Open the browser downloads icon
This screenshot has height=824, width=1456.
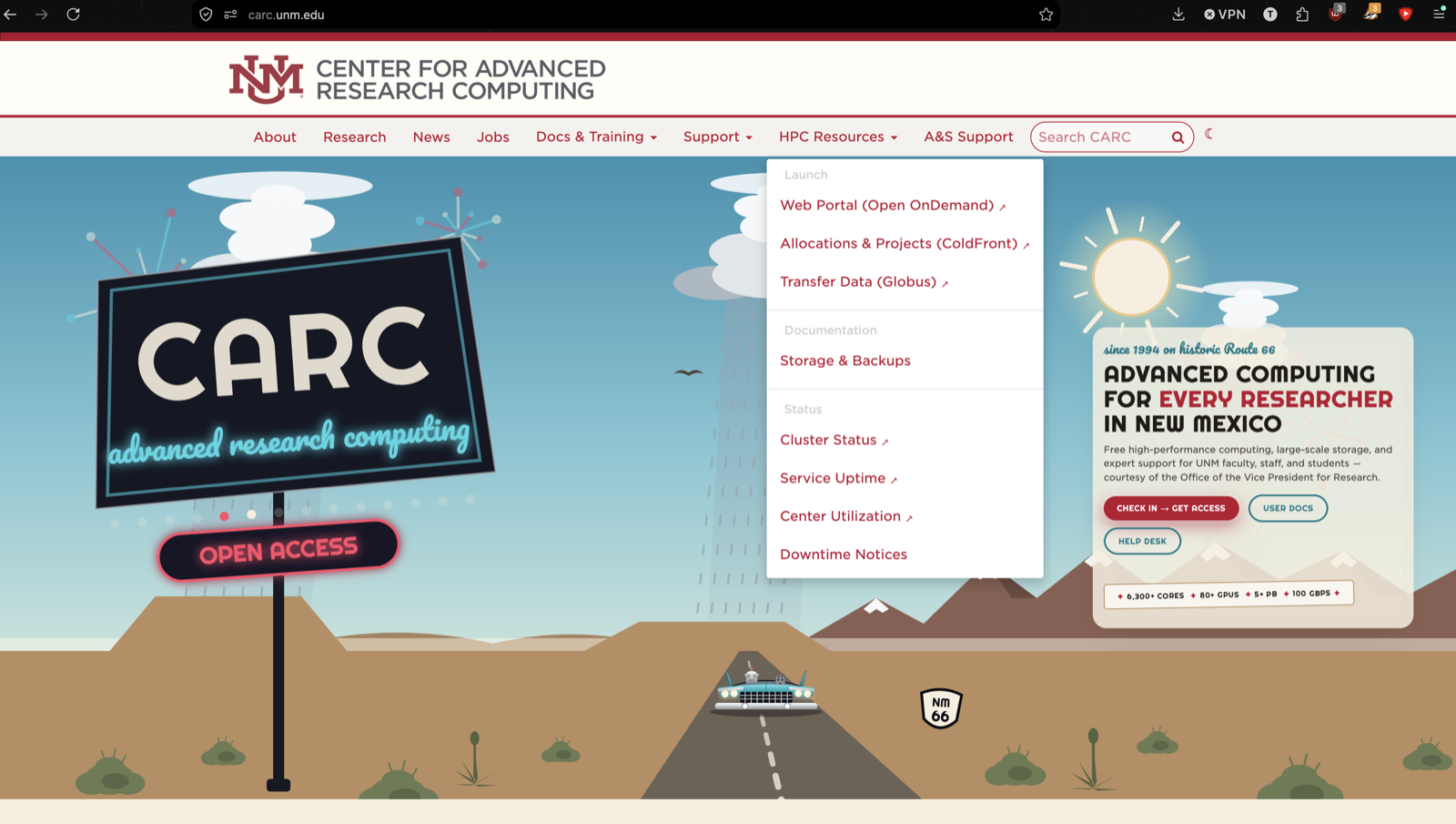pyautogui.click(x=1178, y=15)
